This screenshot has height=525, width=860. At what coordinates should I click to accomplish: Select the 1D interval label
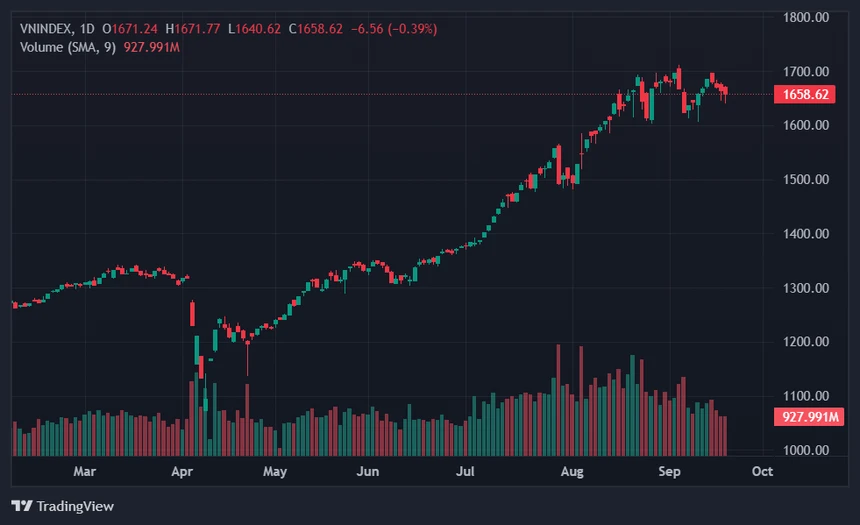tap(87, 29)
